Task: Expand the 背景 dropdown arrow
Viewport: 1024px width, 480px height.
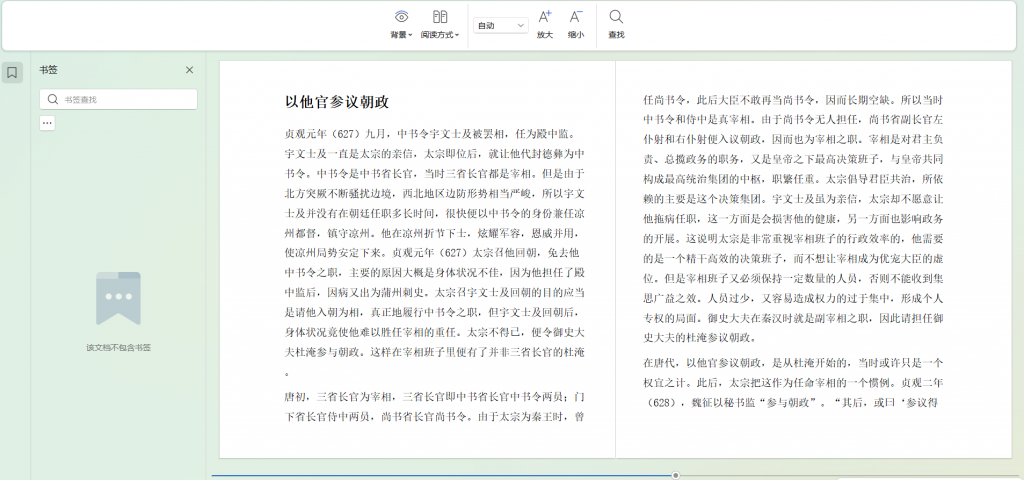Action: [x=410, y=35]
